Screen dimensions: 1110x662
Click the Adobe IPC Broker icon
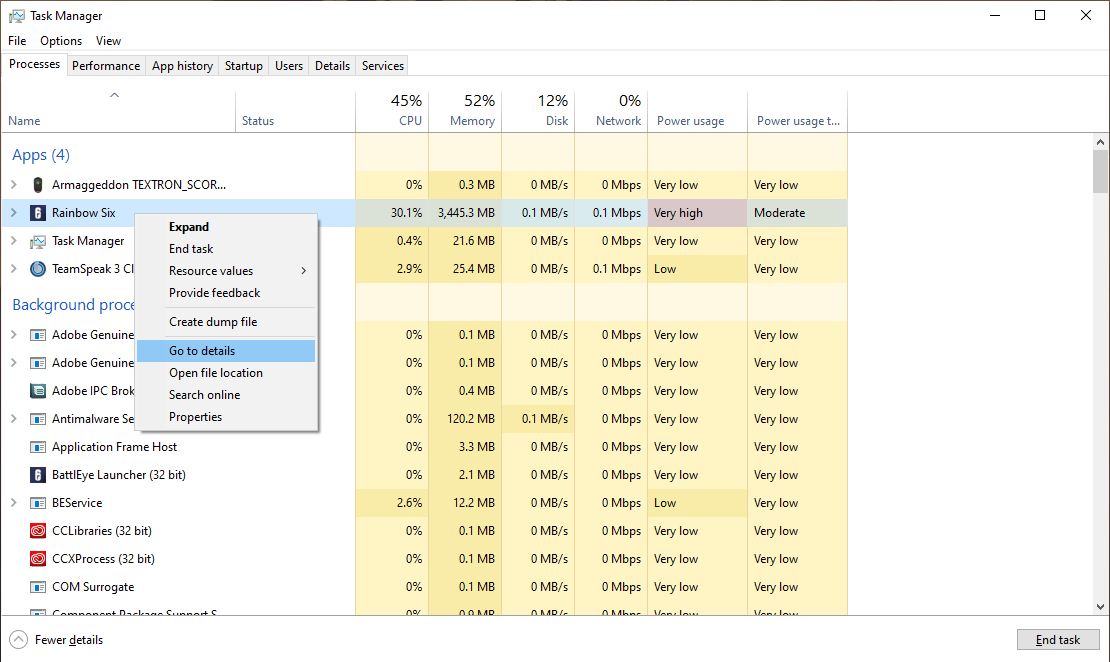[x=38, y=391]
